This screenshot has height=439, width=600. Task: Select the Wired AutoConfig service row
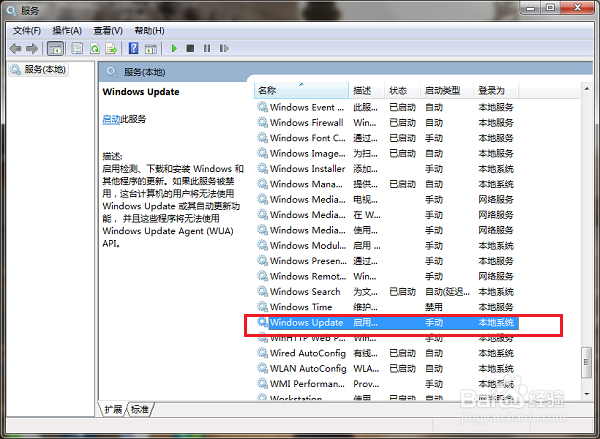point(387,353)
